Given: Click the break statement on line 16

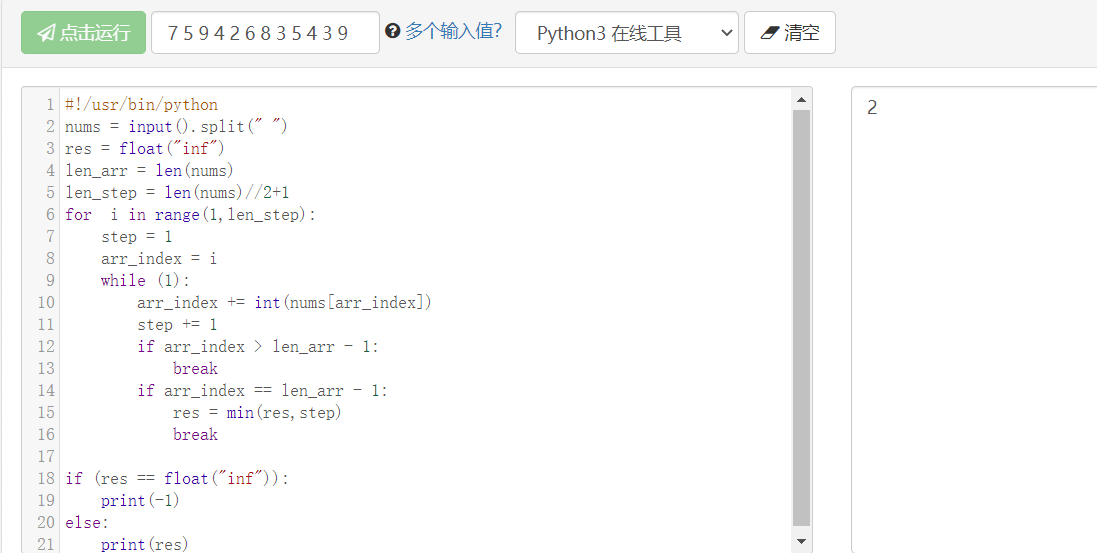Looking at the screenshot, I should (195, 435).
